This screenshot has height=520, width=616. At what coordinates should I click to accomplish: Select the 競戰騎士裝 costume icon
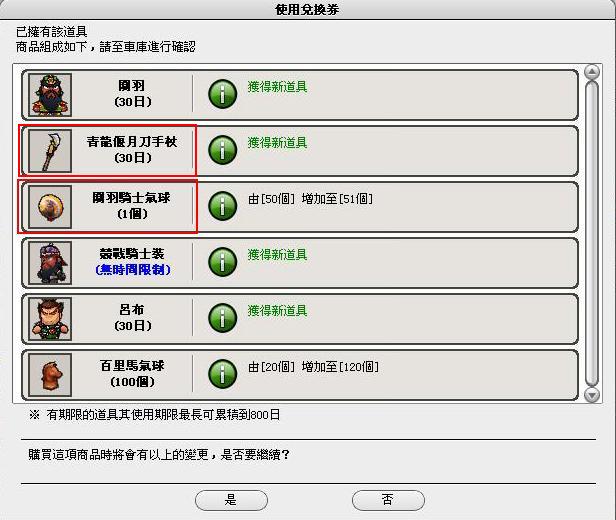[50, 263]
